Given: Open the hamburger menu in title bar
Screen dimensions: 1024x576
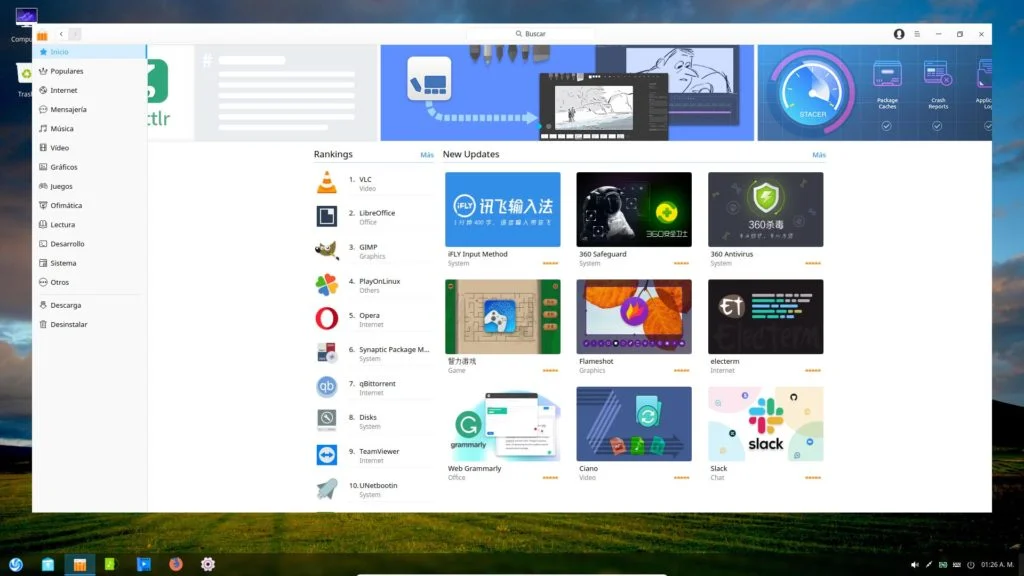Looking at the screenshot, I should click(x=917, y=34).
